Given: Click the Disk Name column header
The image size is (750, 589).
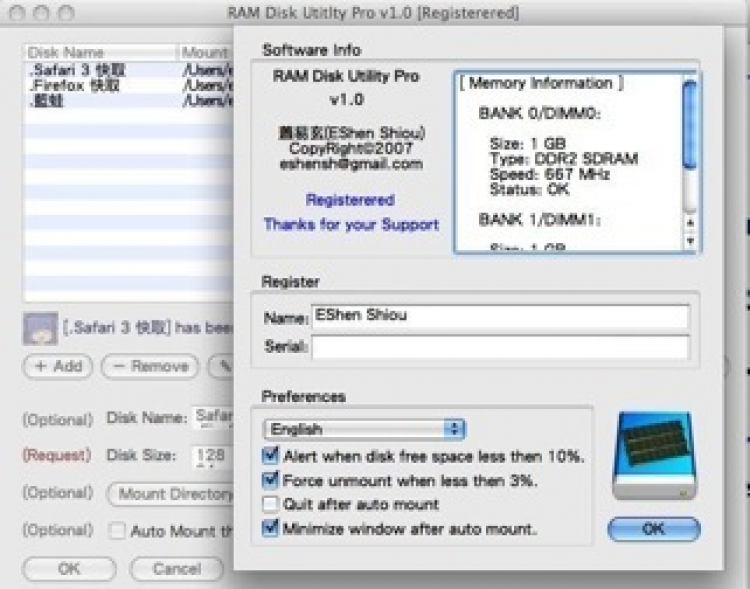Looking at the screenshot, I should click(x=101, y=53).
